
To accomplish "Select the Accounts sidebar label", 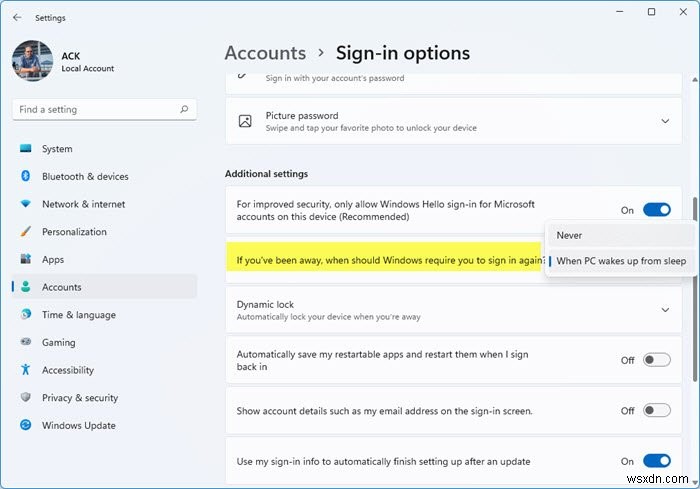I will pyautogui.click(x=62, y=287).
